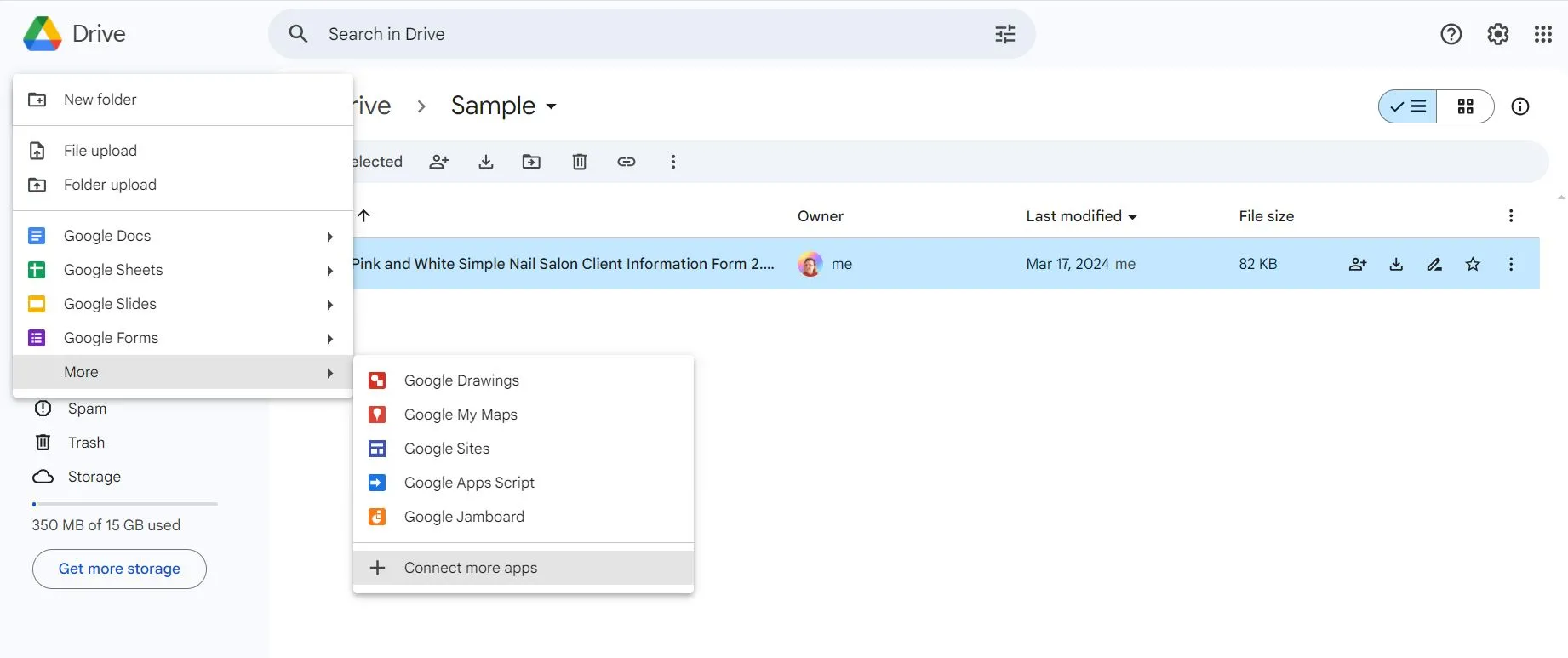Open toolbar more actions menu
Screen dimensions: 1568x658
coord(673,162)
